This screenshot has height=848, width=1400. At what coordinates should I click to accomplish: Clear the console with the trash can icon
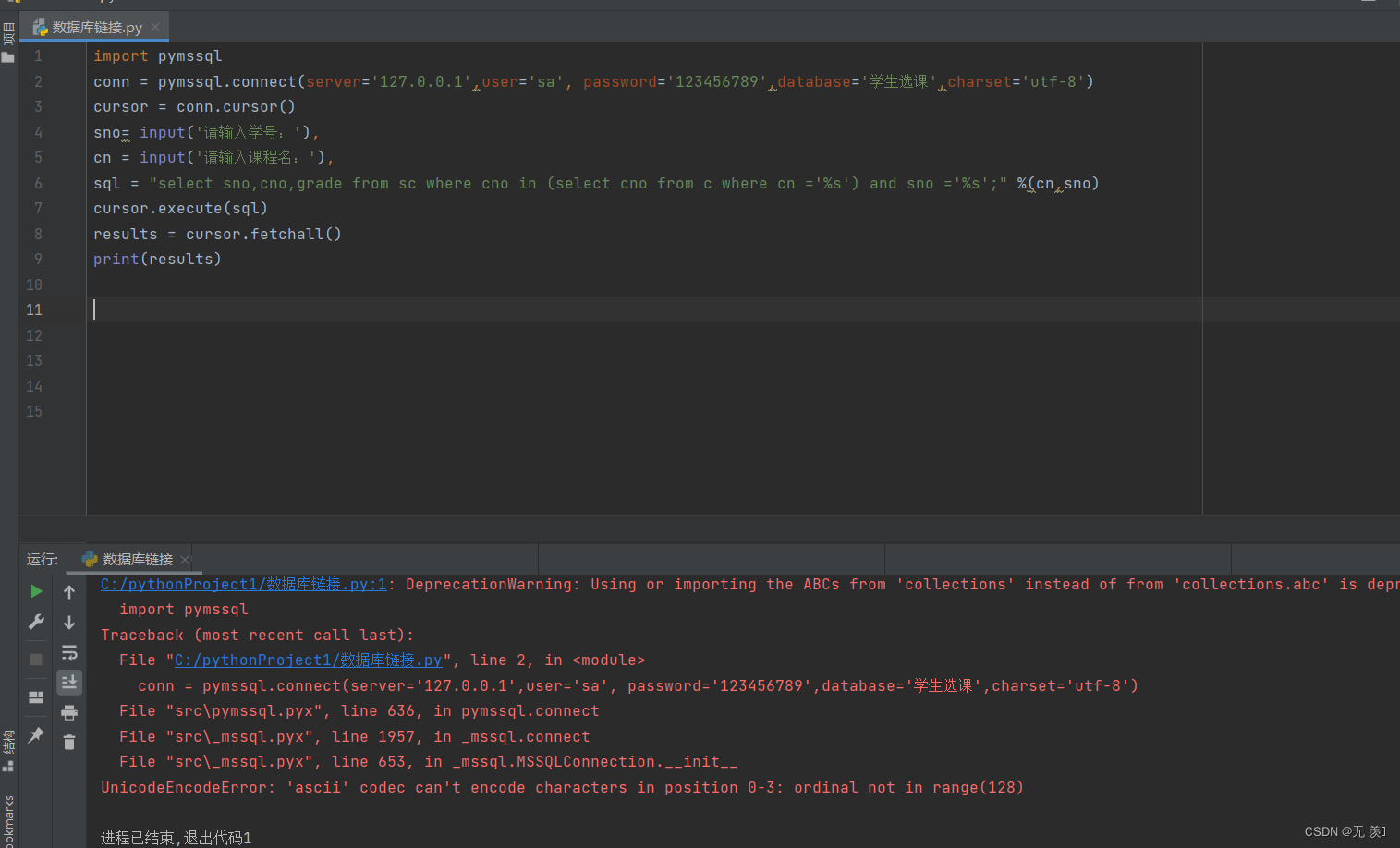[x=69, y=742]
